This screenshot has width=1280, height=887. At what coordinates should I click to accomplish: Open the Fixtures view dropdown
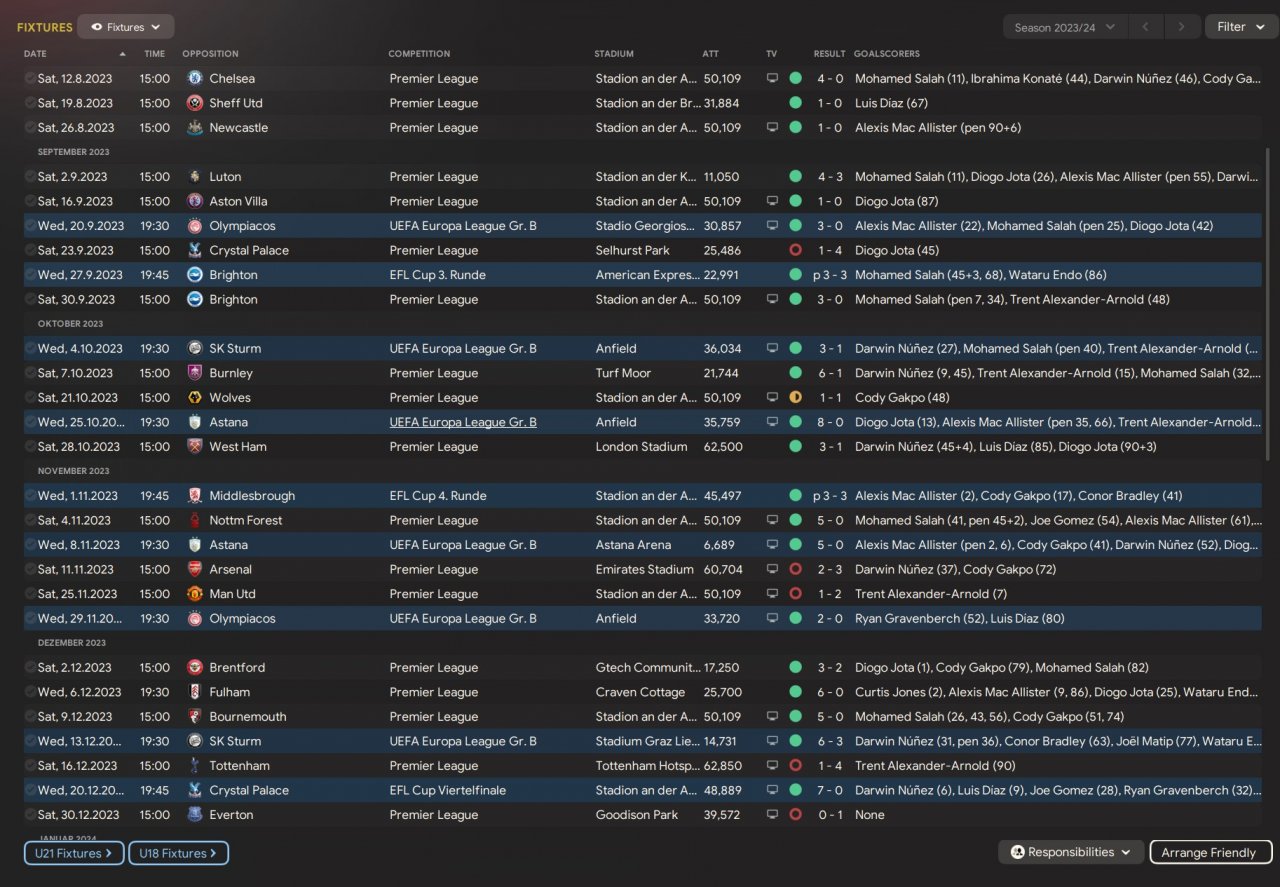click(126, 27)
